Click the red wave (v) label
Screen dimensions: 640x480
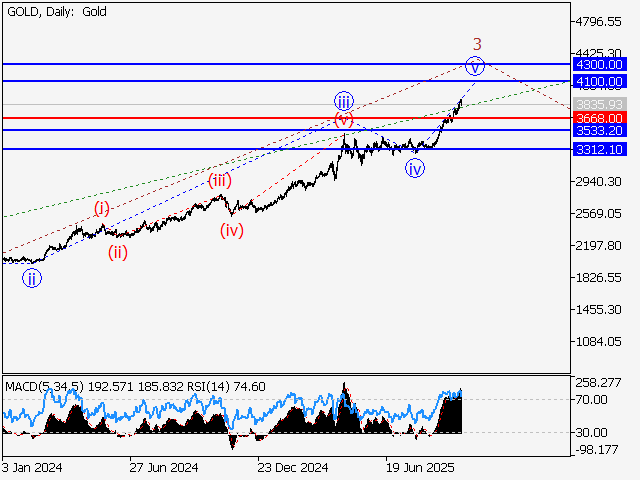pyautogui.click(x=344, y=120)
